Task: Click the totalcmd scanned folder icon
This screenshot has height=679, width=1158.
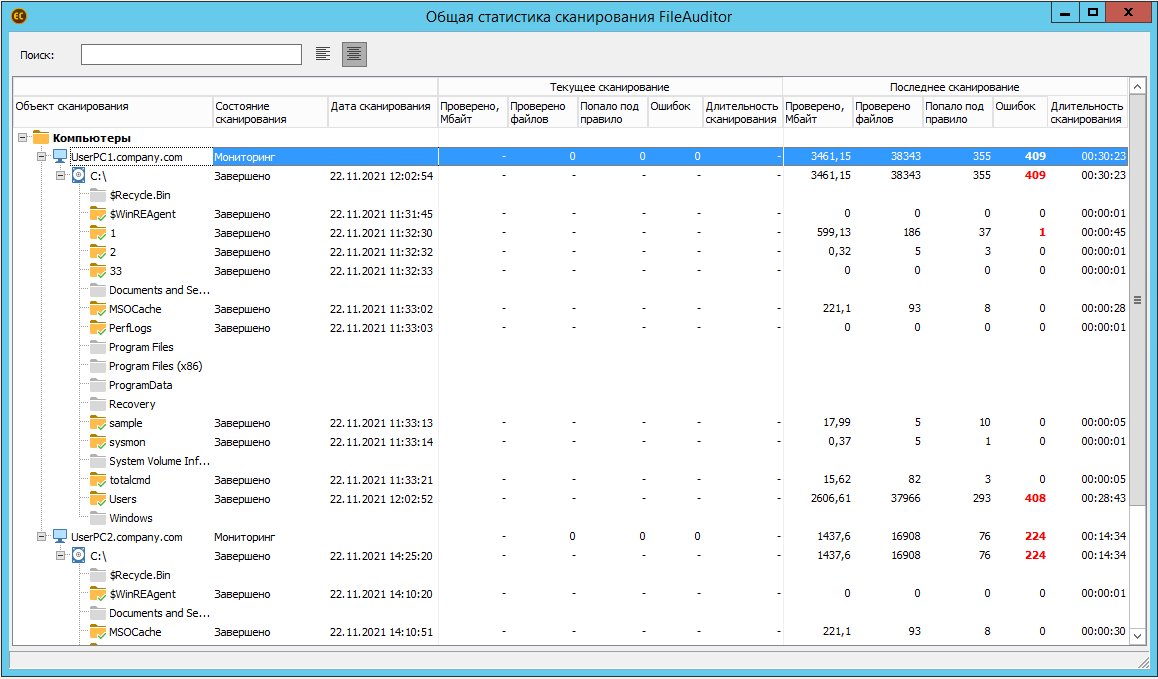Action: click(98, 481)
